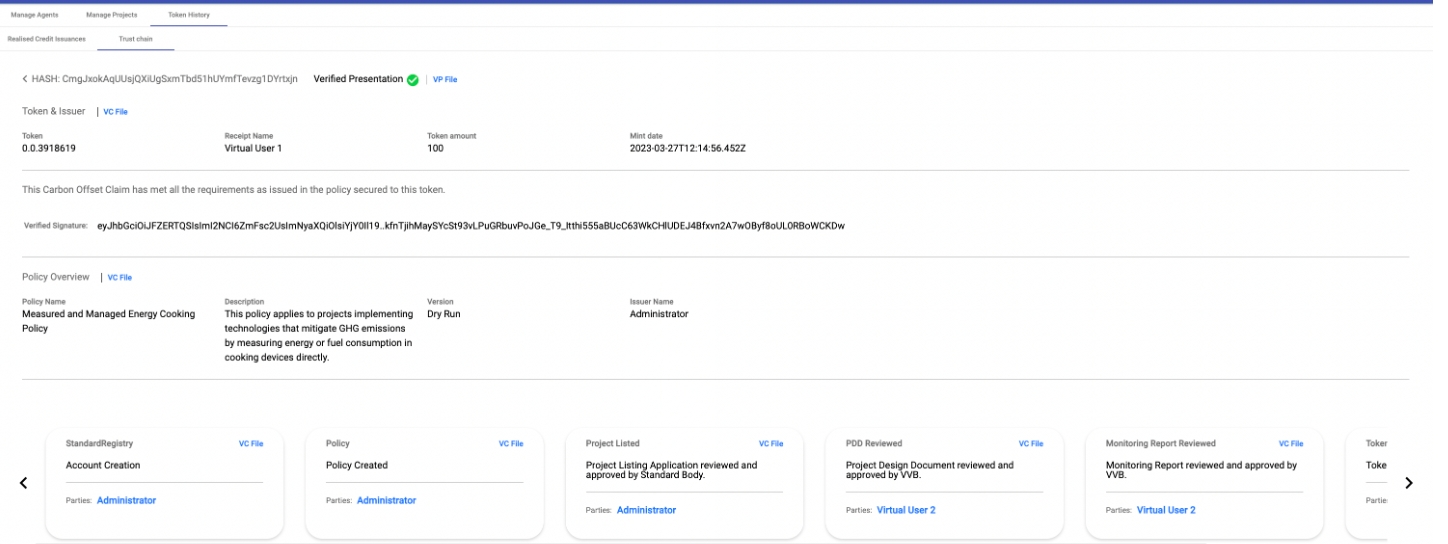Open the Manage Agents tab
The width and height of the screenshot is (1448, 544).
[36, 16]
